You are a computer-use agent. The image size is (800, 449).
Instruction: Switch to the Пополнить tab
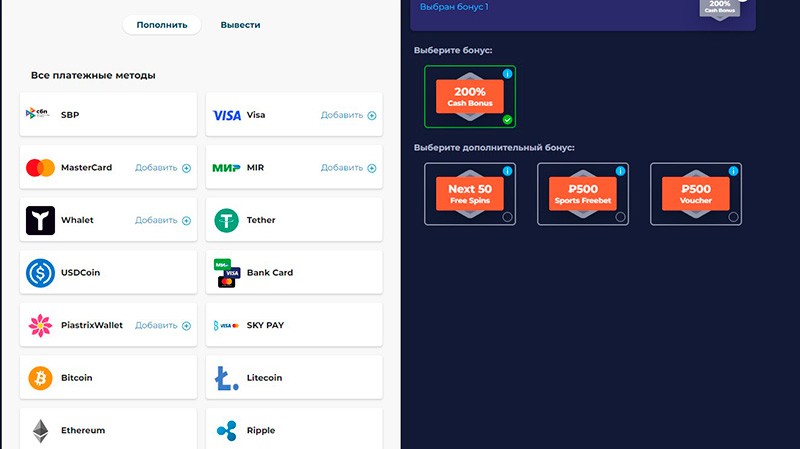pos(162,25)
